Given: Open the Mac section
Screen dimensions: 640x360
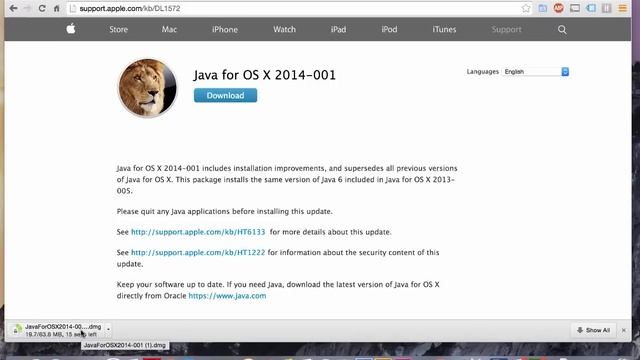Looking at the screenshot, I should [169, 29].
